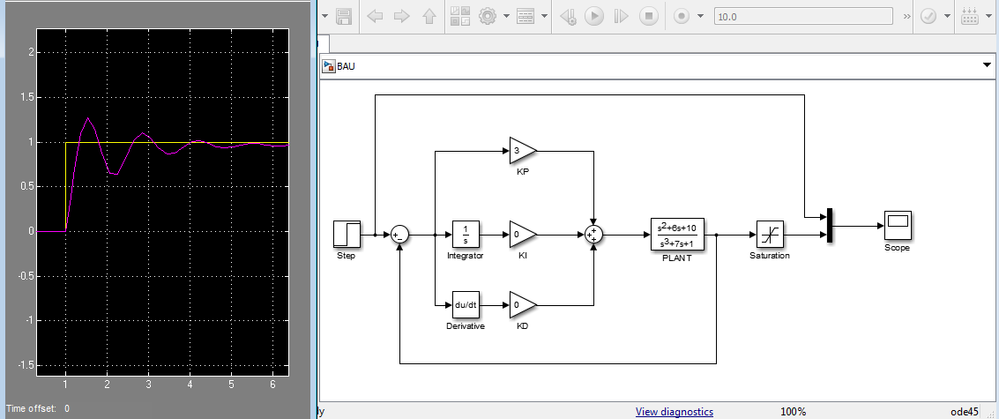This screenshot has height=419, width=999.
Task: Click the 100% zoom level in status bar
Action: 793,412
